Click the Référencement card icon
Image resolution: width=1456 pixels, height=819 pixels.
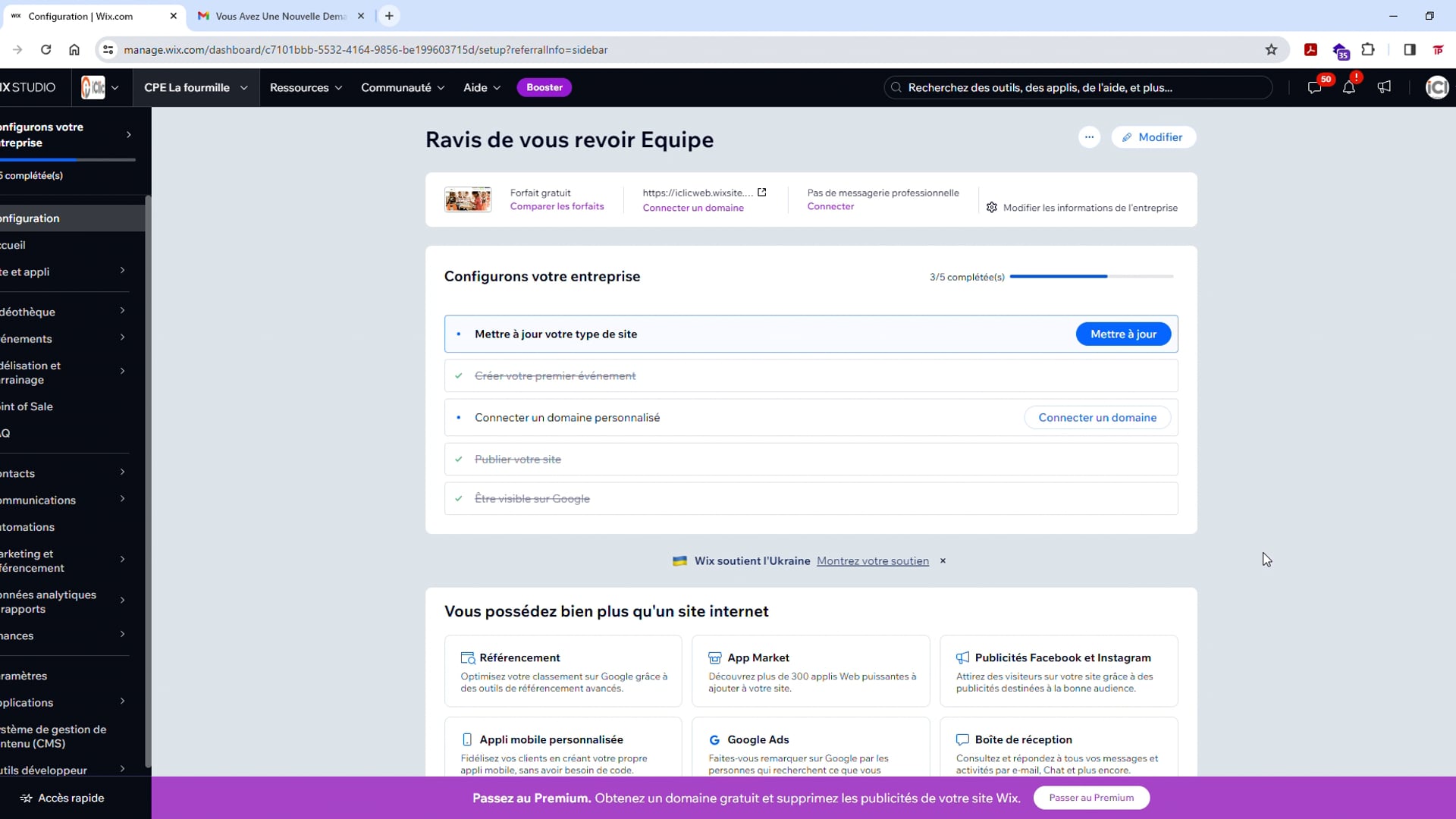coord(468,658)
